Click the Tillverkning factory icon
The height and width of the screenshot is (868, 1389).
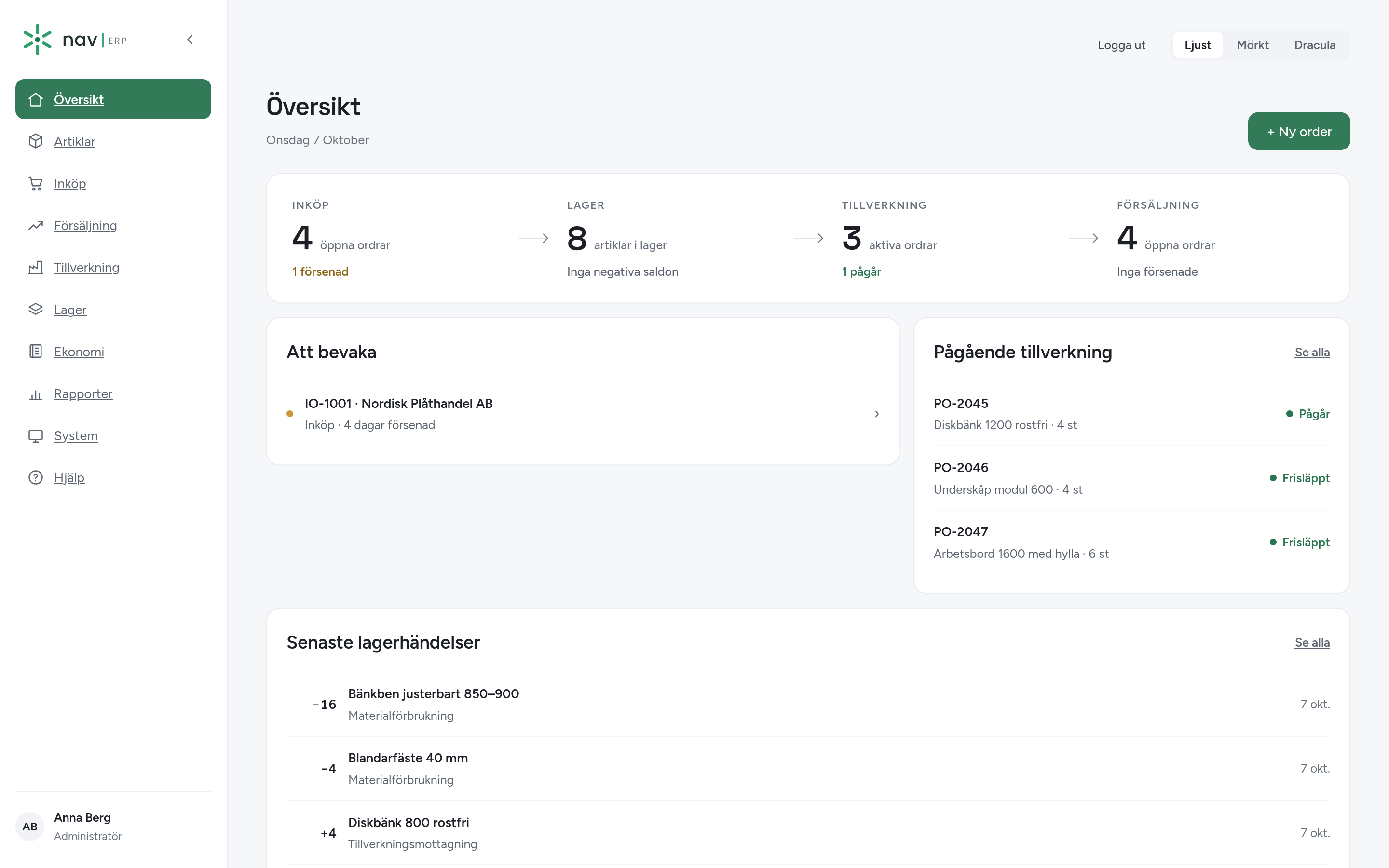pos(36,268)
